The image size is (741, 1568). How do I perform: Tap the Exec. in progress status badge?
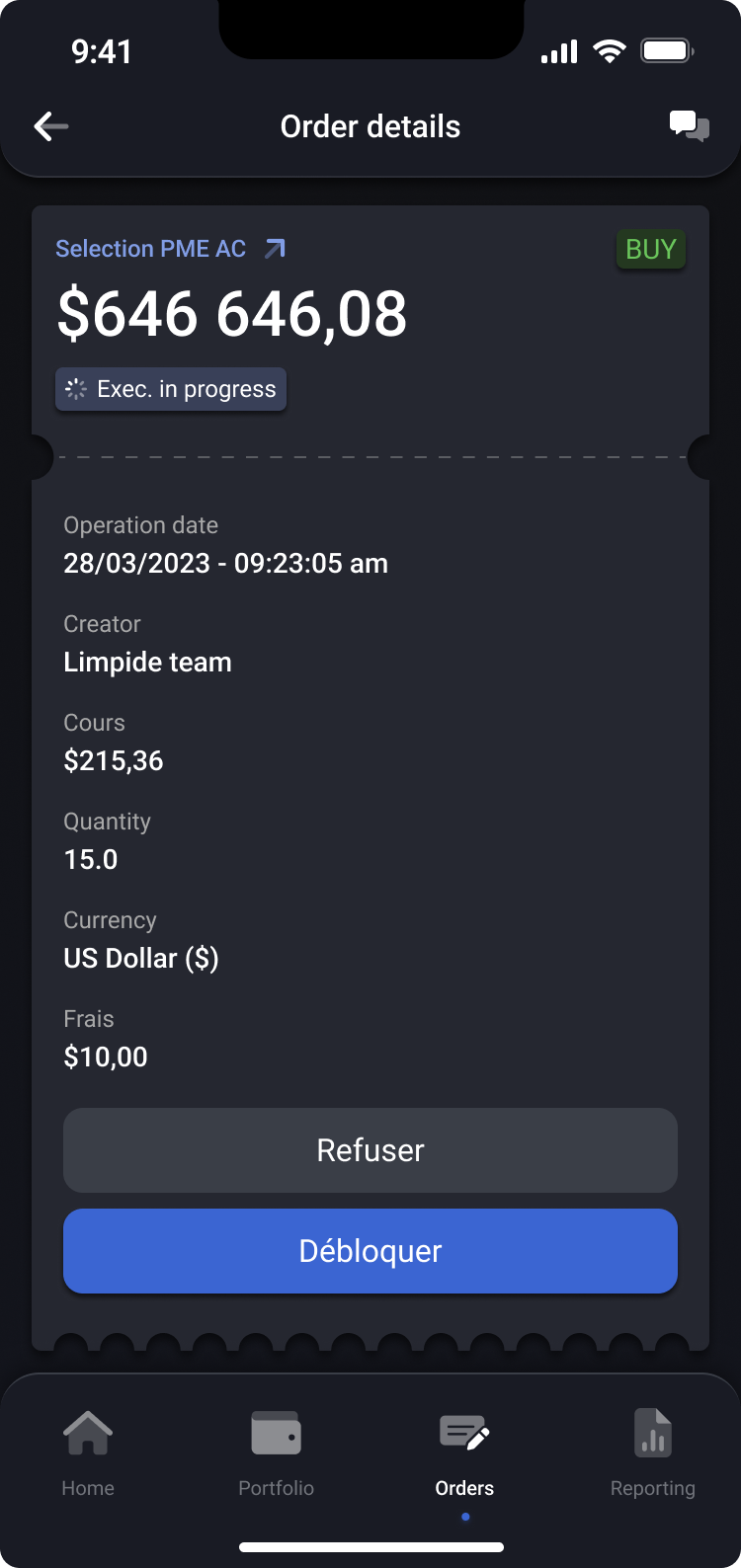click(x=171, y=389)
